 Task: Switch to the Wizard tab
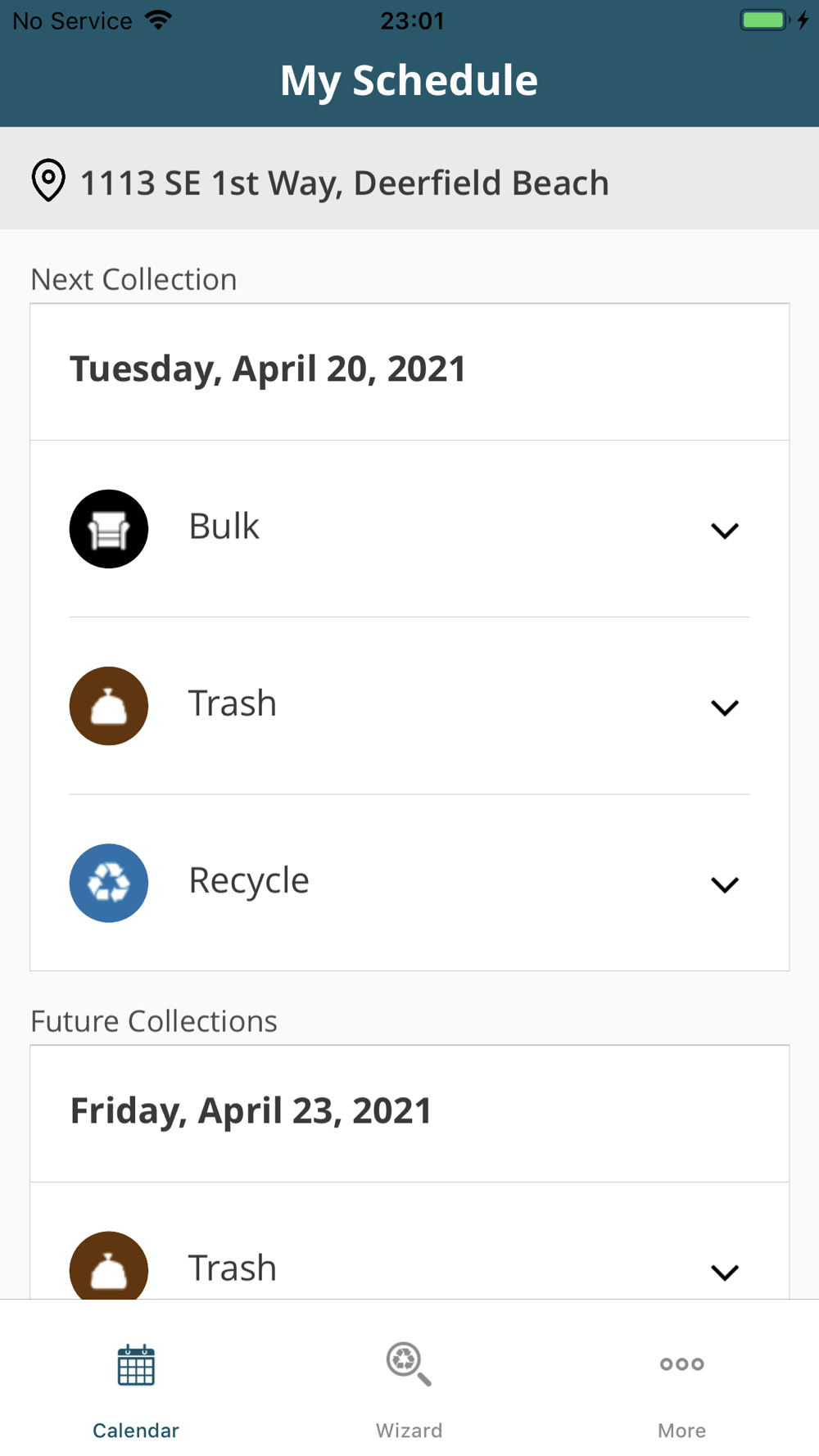[409, 1430]
